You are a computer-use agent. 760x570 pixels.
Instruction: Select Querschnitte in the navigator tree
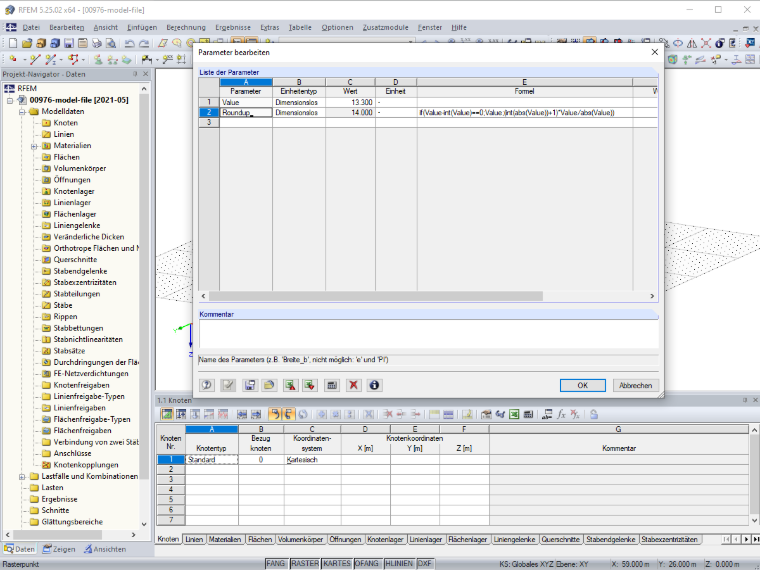coord(75,260)
